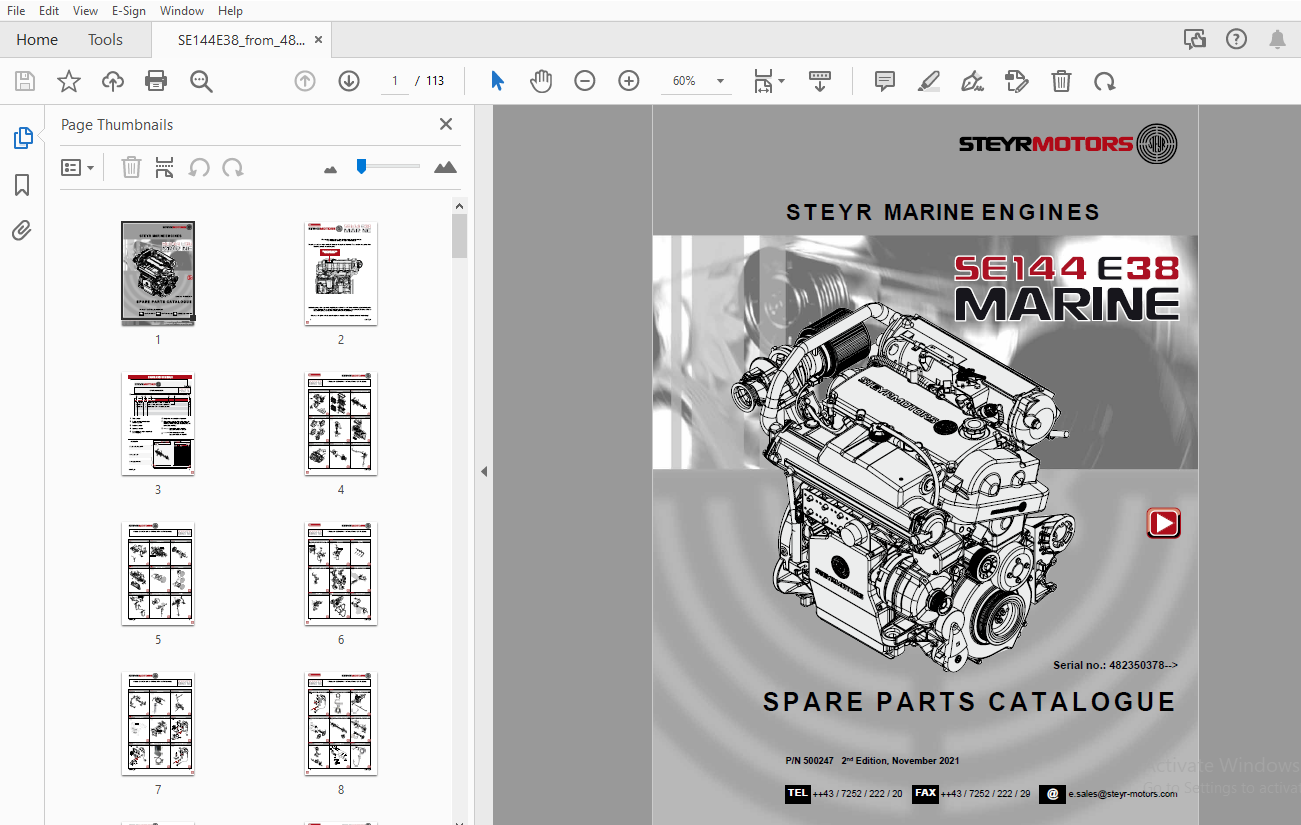Select page 5 thumbnail
1301x825 pixels.
click(158, 573)
